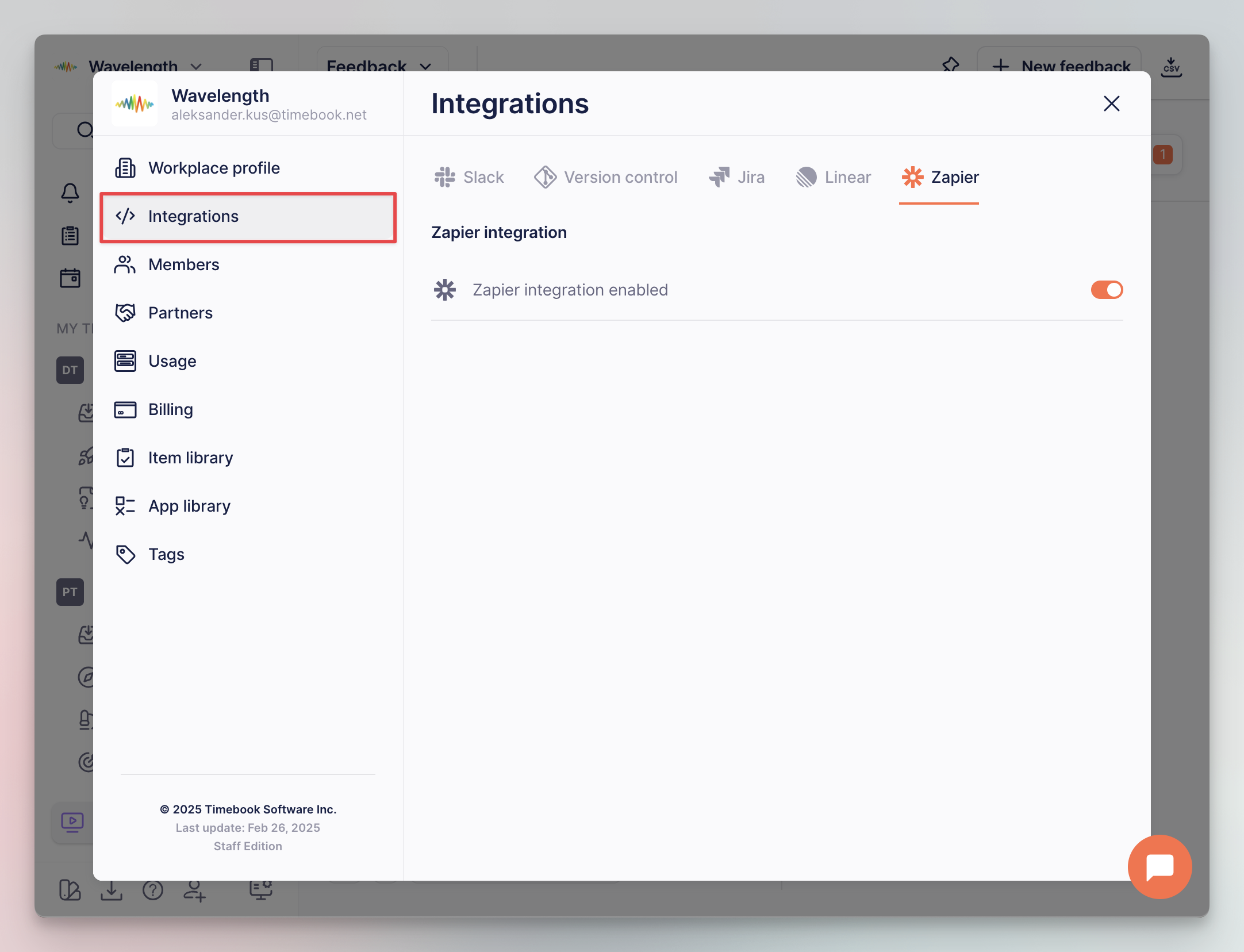Open Billing settings section
Viewport: 1244px width, 952px height.
click(x=170, y=409)
